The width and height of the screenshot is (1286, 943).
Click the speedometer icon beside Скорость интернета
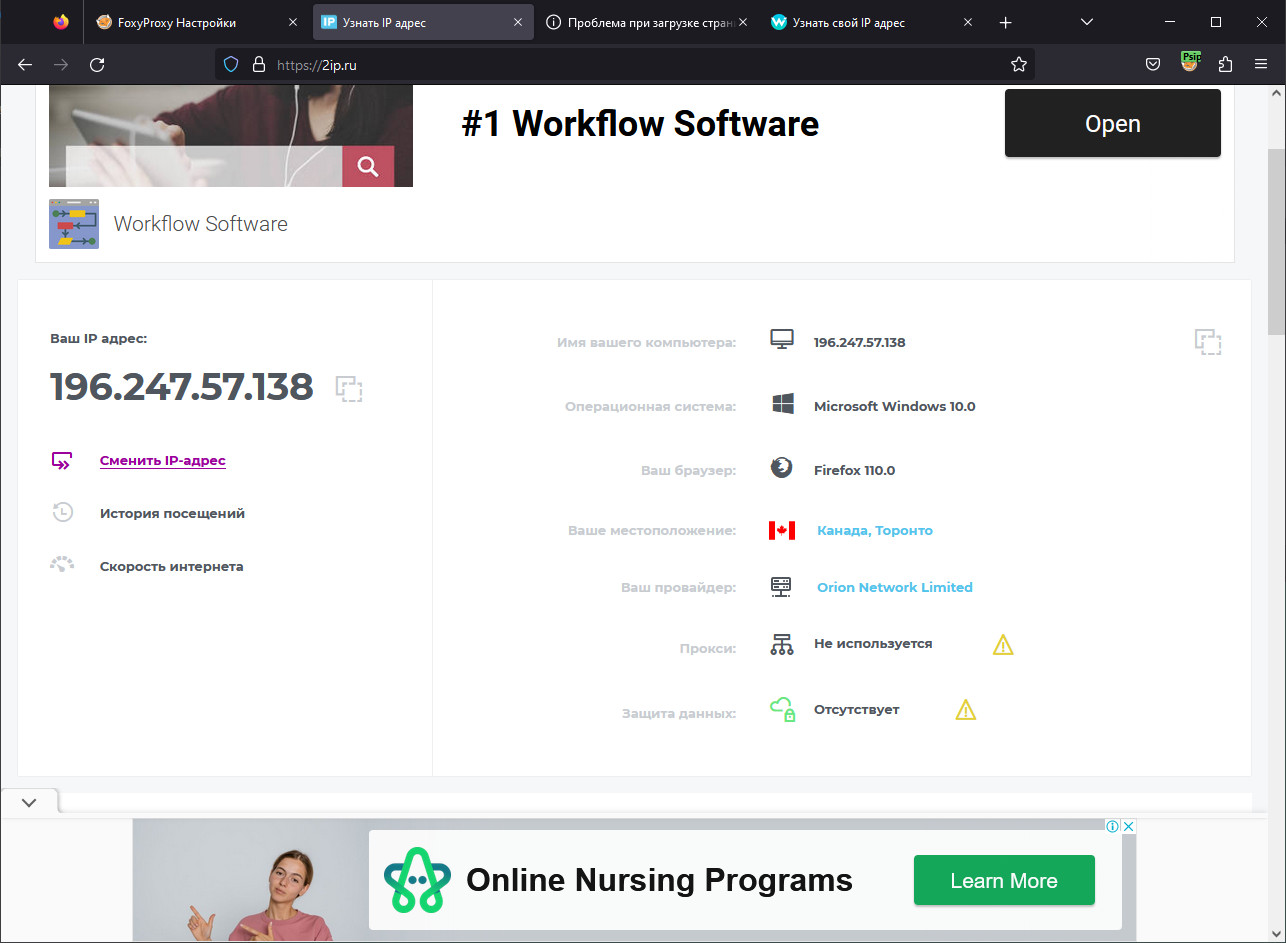pos(62,564)
